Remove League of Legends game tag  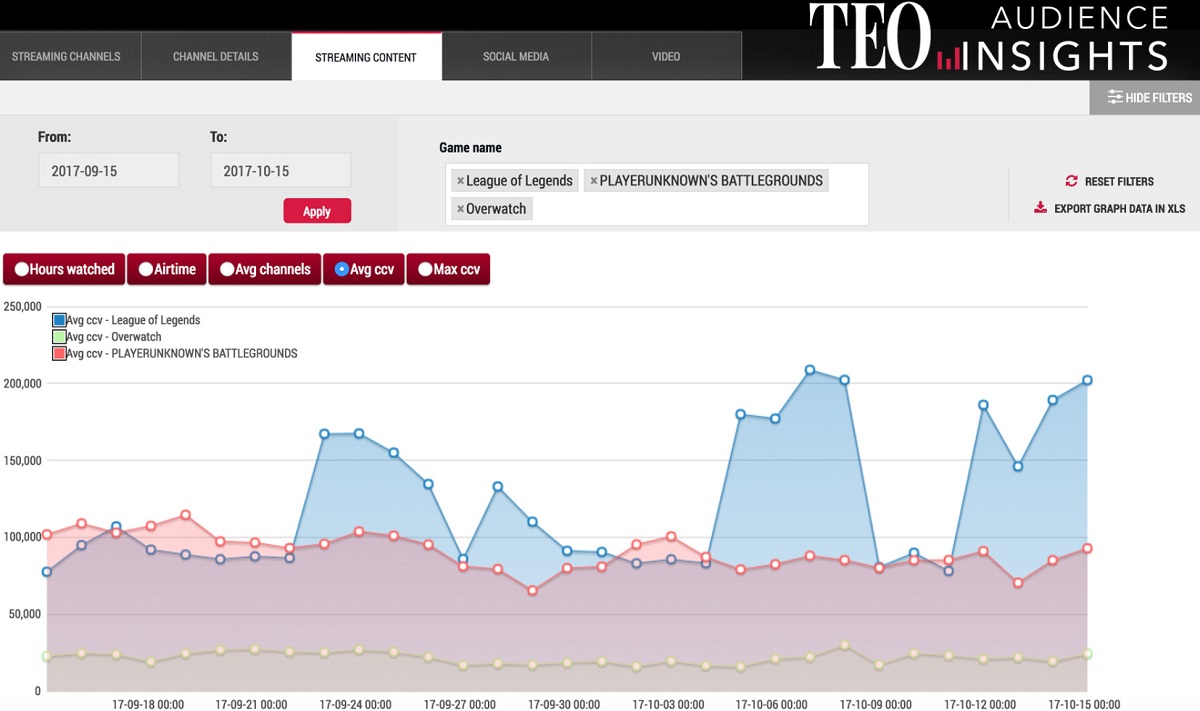tap(460, 181)
